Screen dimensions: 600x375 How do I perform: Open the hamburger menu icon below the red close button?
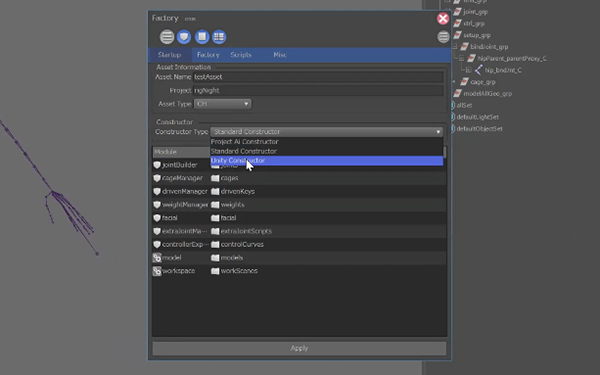coord(443,37)
